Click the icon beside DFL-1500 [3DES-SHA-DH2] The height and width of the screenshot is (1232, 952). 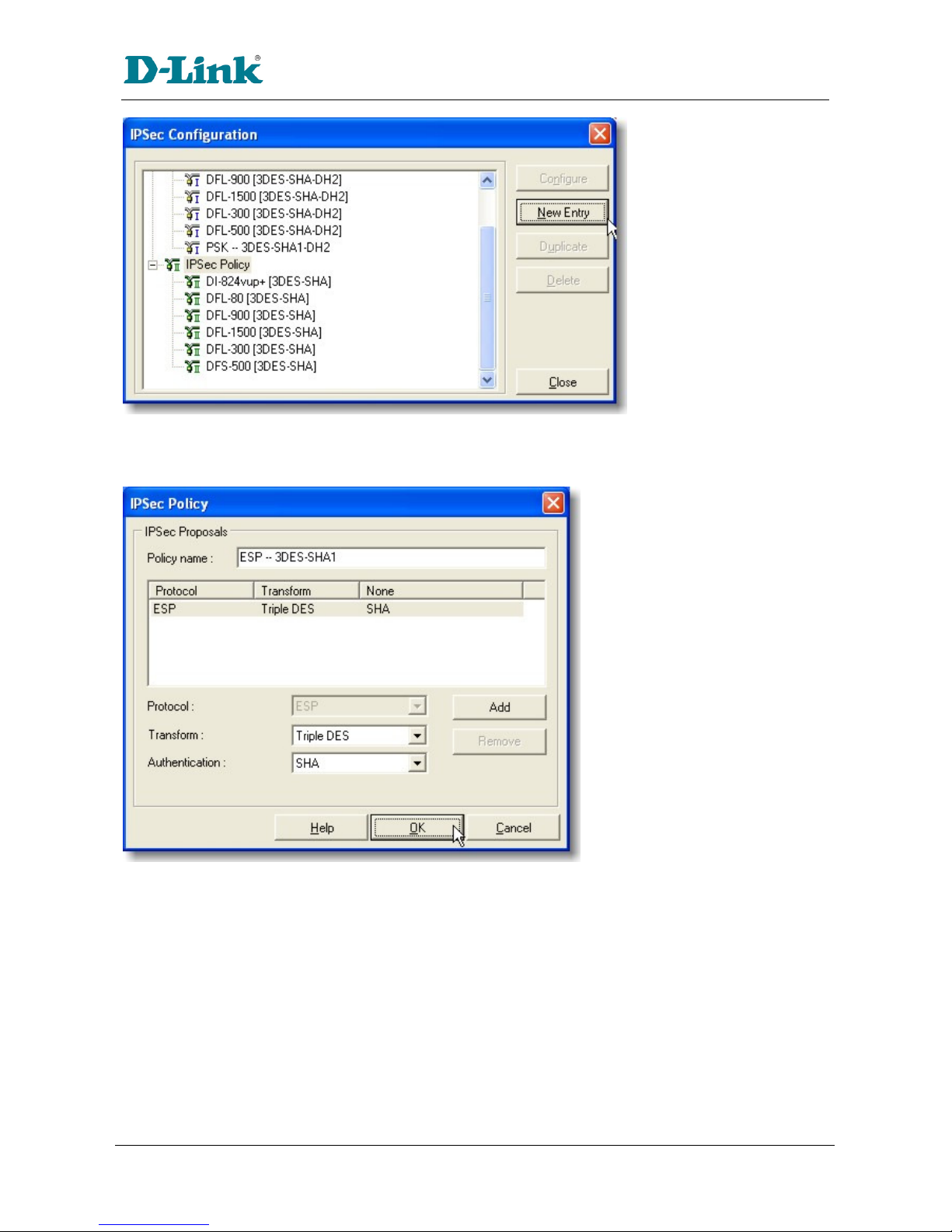click(x=193, y=197)
